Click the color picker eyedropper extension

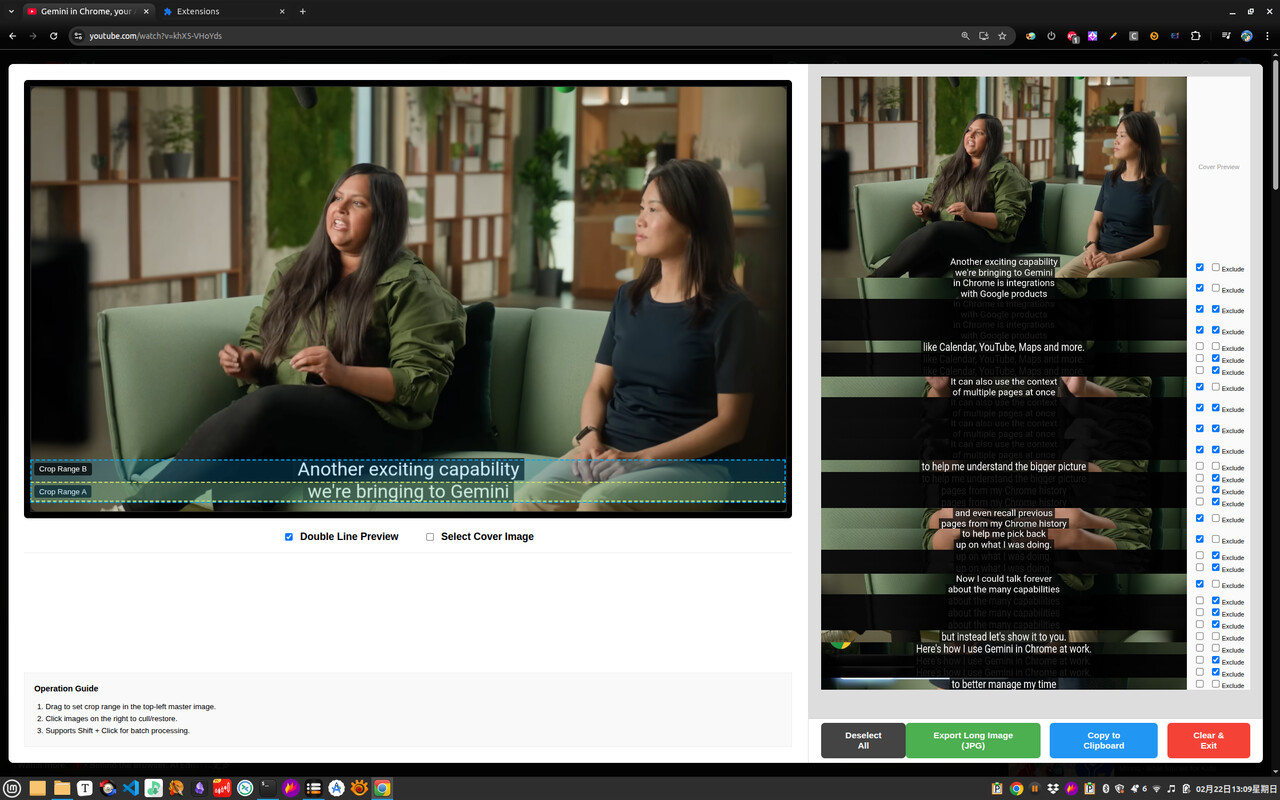point(1113,36)
